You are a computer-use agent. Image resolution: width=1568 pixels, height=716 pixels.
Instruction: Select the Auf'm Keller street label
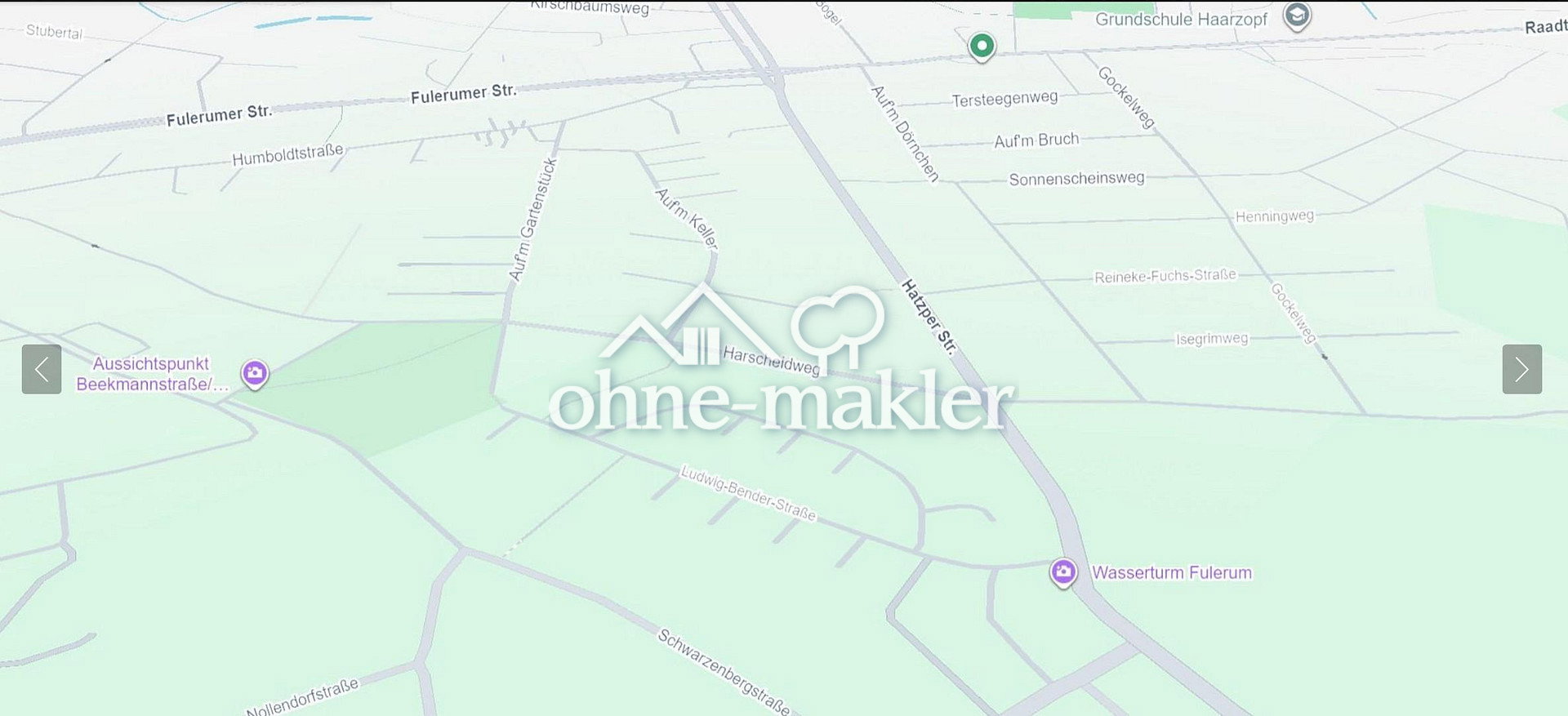(688, 218)
